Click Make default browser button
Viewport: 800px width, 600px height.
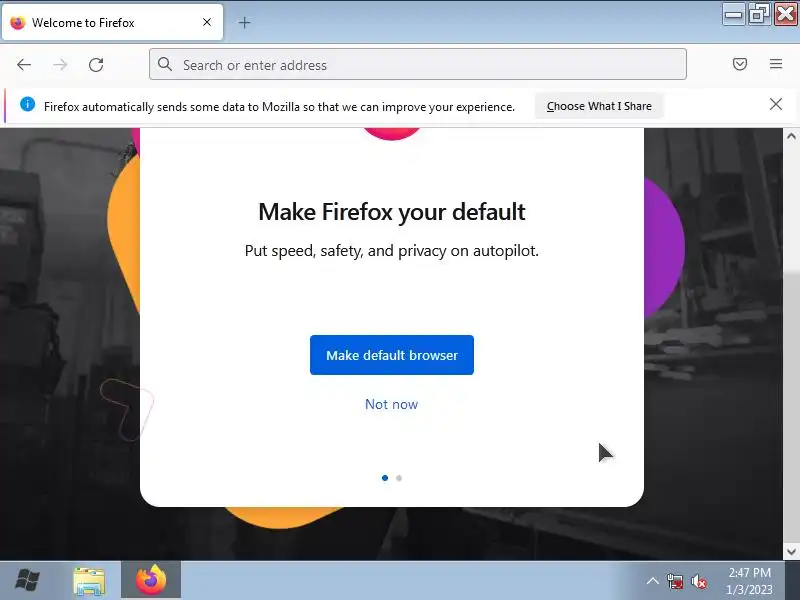392,355
